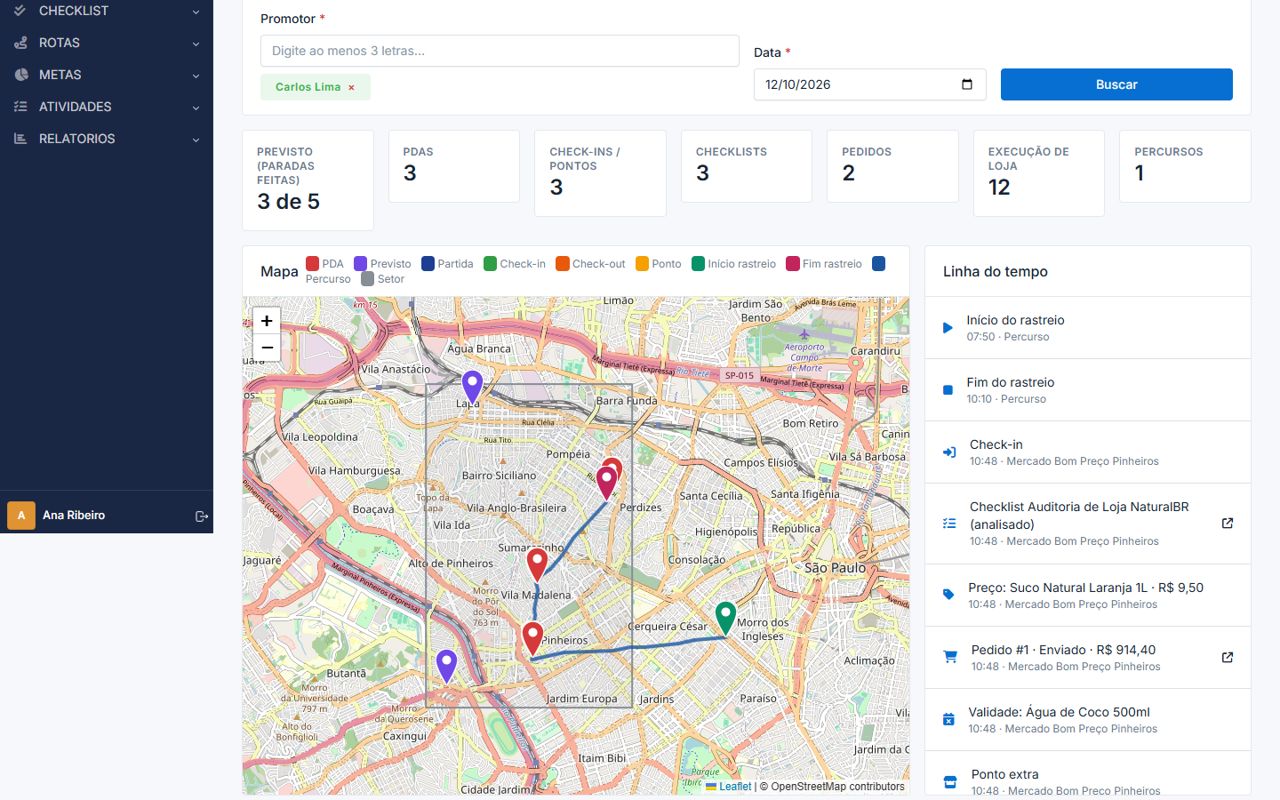Open Pedido #1 via its external link icon

point(1227,657)
